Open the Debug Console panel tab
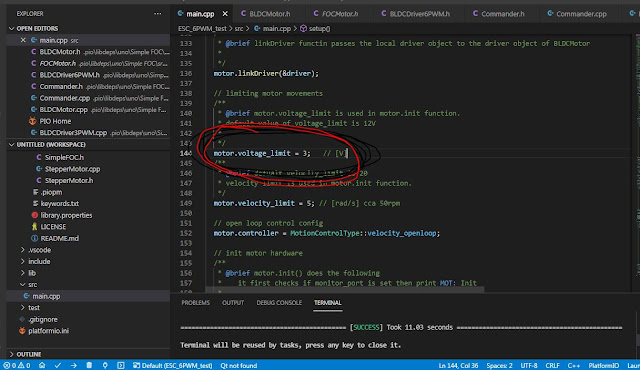This screenshot has height=370, width=640. 279,303
